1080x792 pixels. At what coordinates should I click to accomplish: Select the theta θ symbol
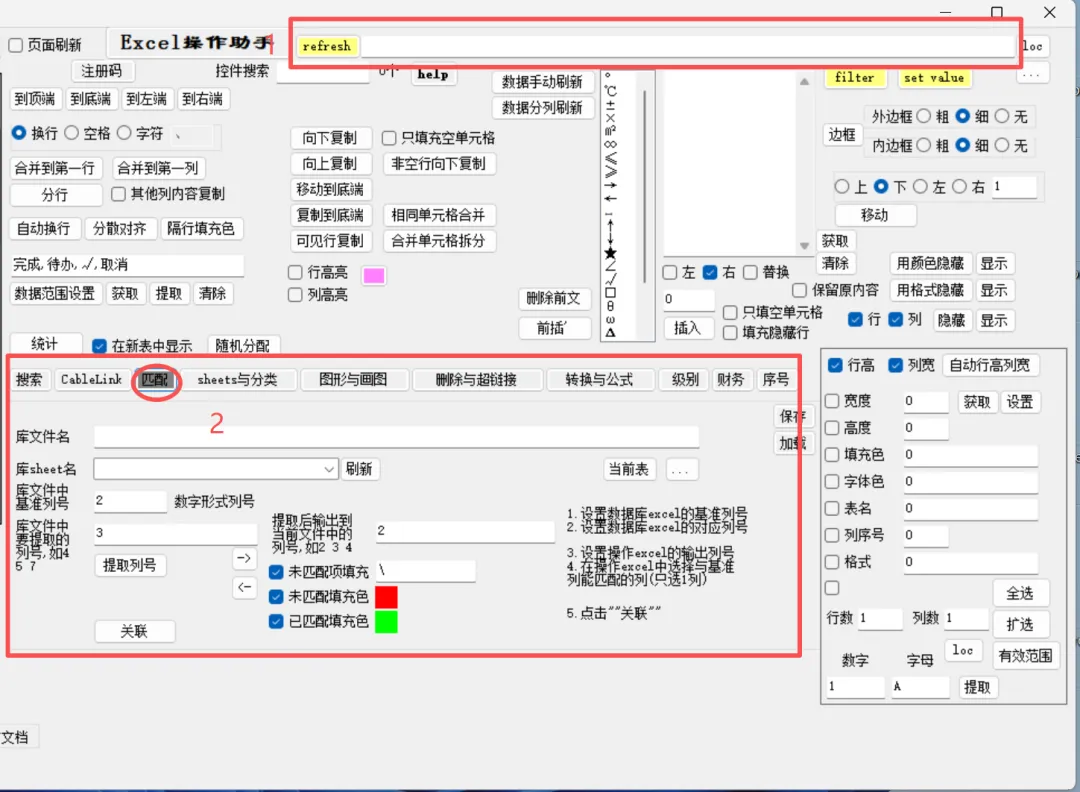(610, 306)
